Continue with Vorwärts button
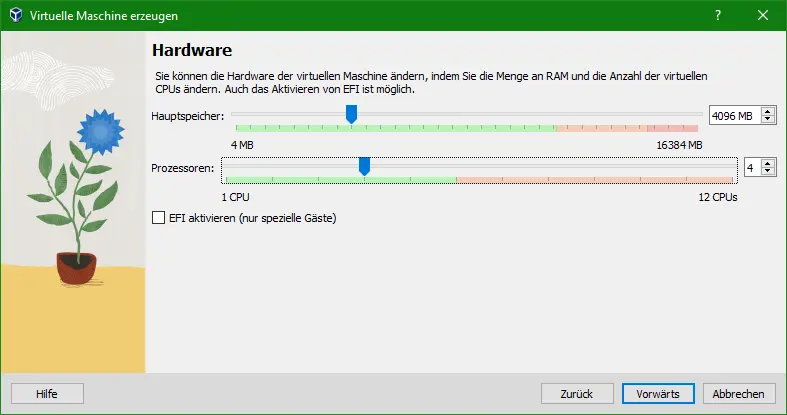Image resolution: width=787 pixels, height=415 pixels. point(658,394)
